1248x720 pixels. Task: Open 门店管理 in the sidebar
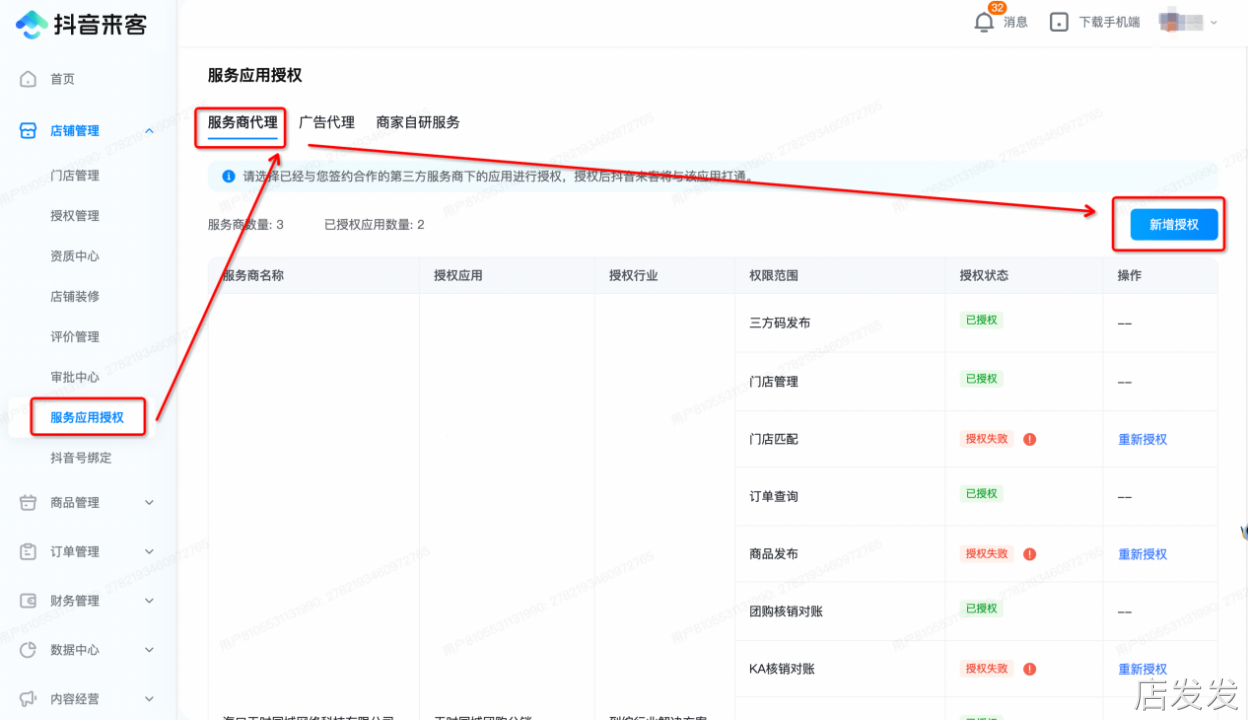[x=75, y=176]
